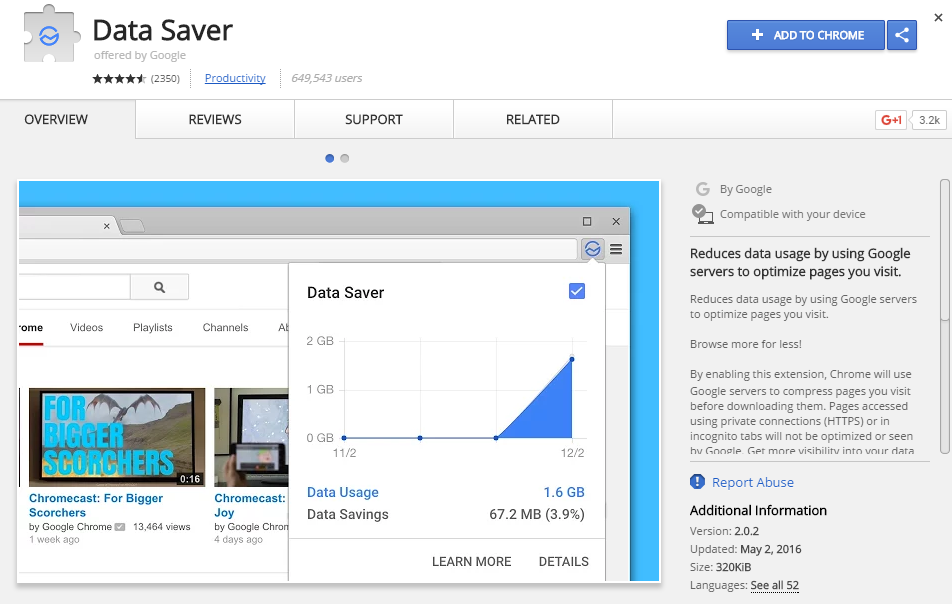Open the hamburger menu in the screenshot
952x604 pixels.
616,249
